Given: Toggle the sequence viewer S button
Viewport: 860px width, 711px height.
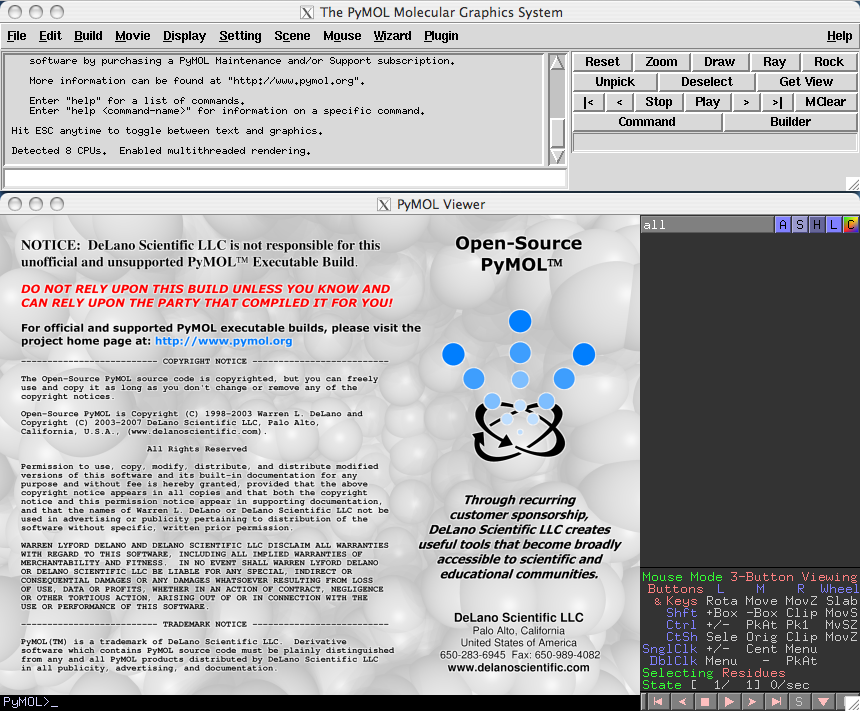Looking at the screenshot, I should [x=799, y=702].
